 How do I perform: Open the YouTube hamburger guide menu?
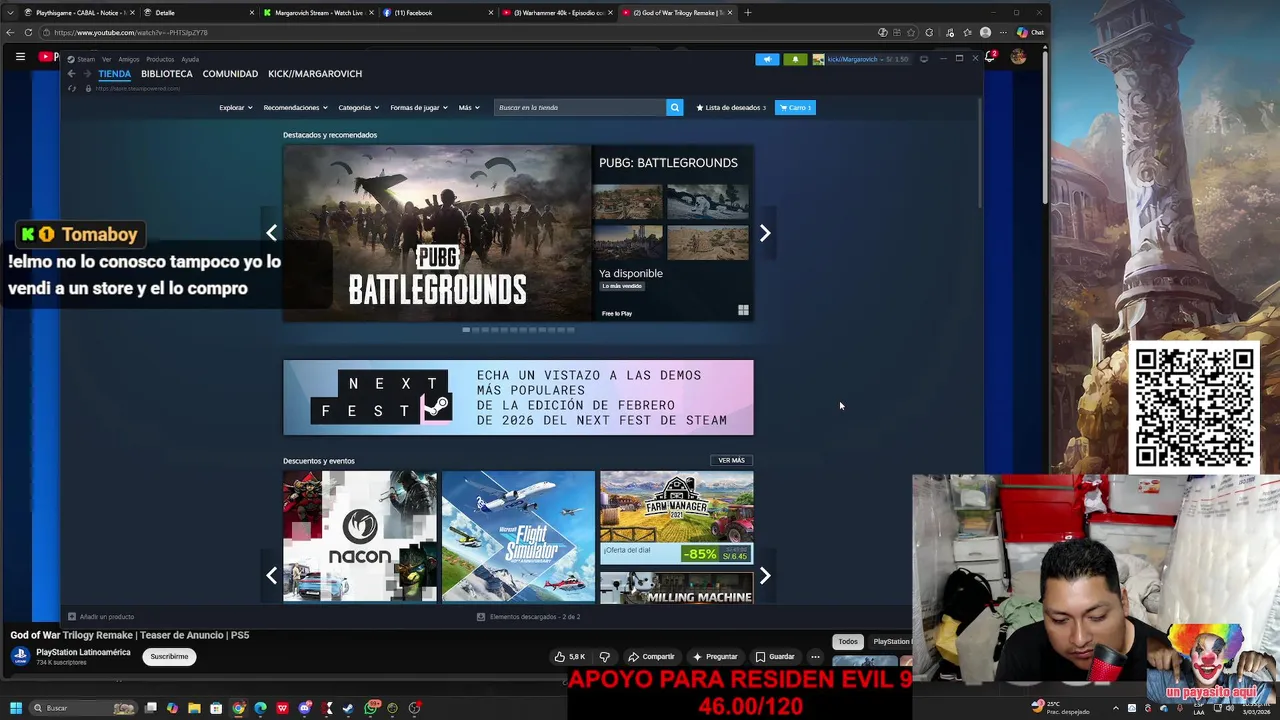pos(20,57)
